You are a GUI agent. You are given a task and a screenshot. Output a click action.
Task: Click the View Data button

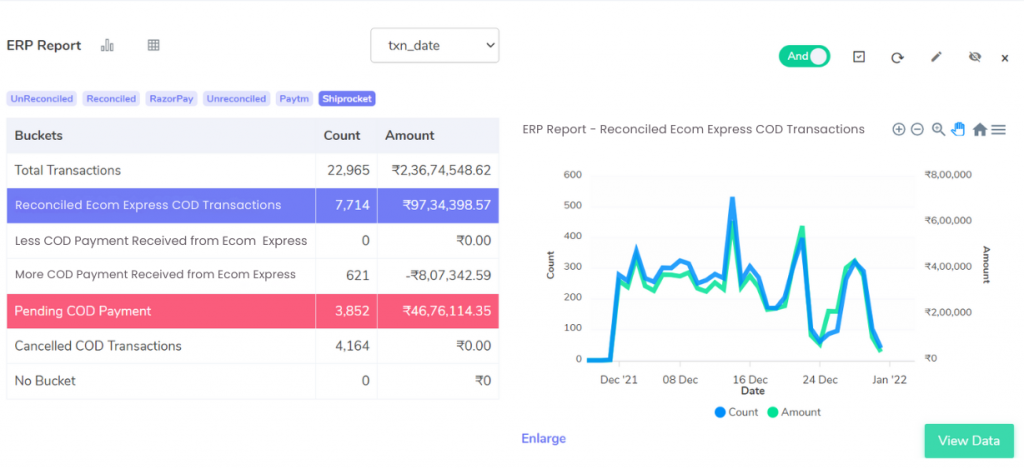click(968, 441)
